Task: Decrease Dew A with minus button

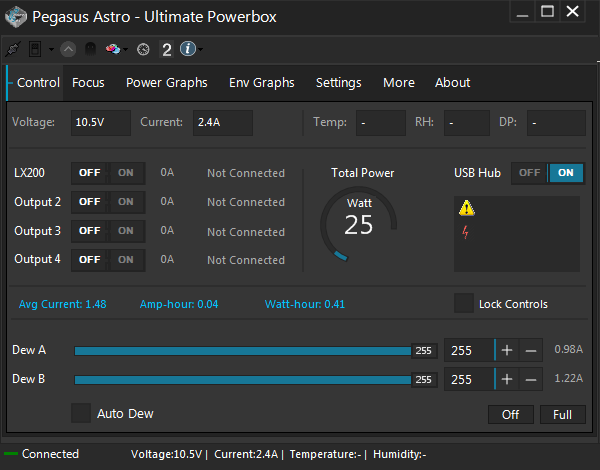Action: (x=531, y=350)
